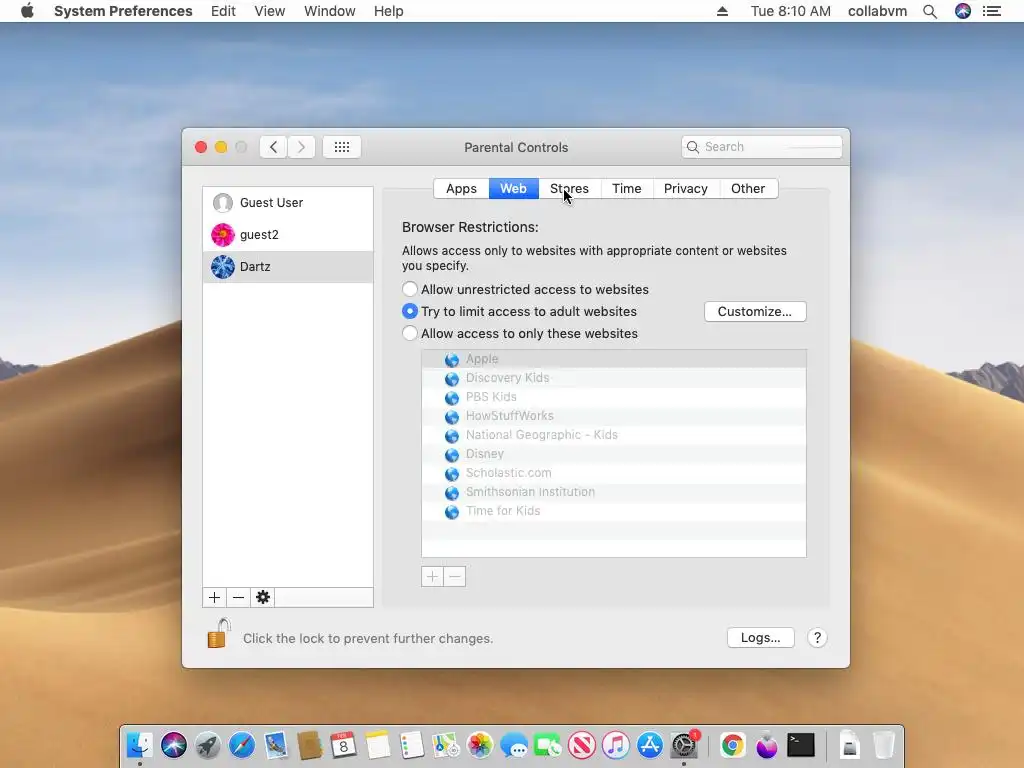Open Google Chrome from the Dock
The height and width of the screenshot is (768, 1024).
click(x=733, y=745)
